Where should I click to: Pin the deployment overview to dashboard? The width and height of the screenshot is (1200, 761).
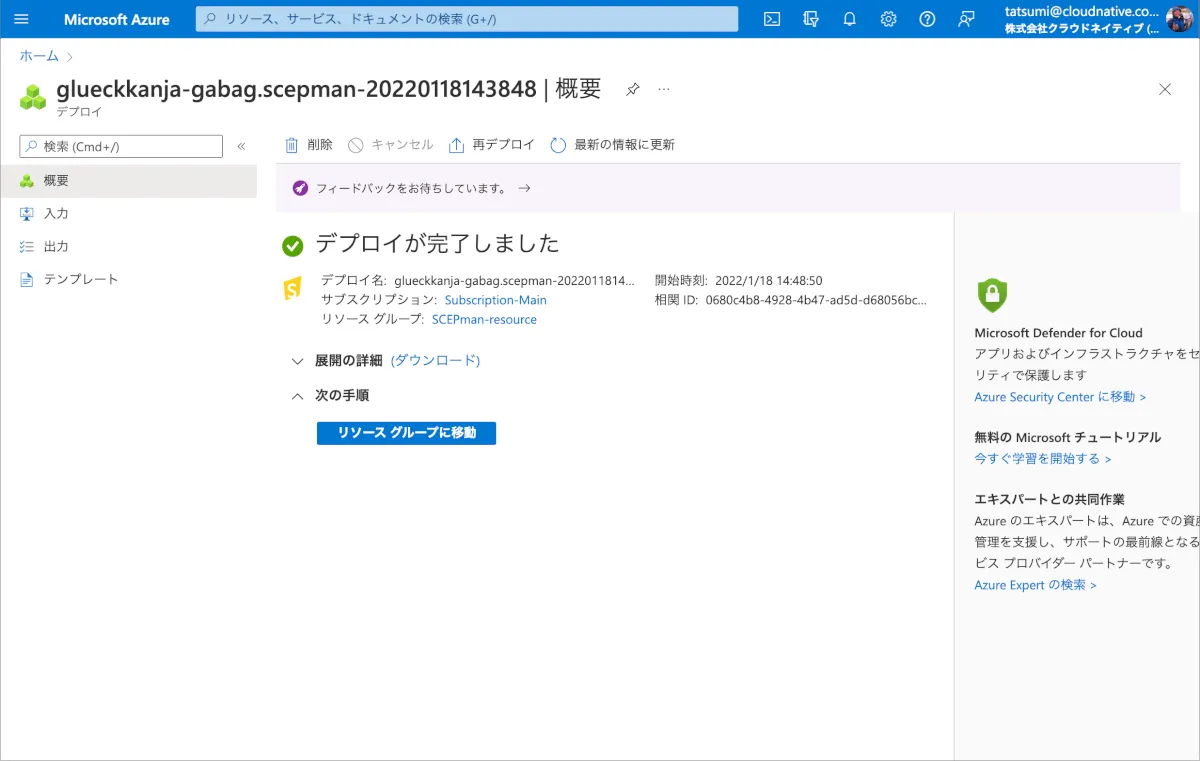pyautogui.click(x=632, y=89)
